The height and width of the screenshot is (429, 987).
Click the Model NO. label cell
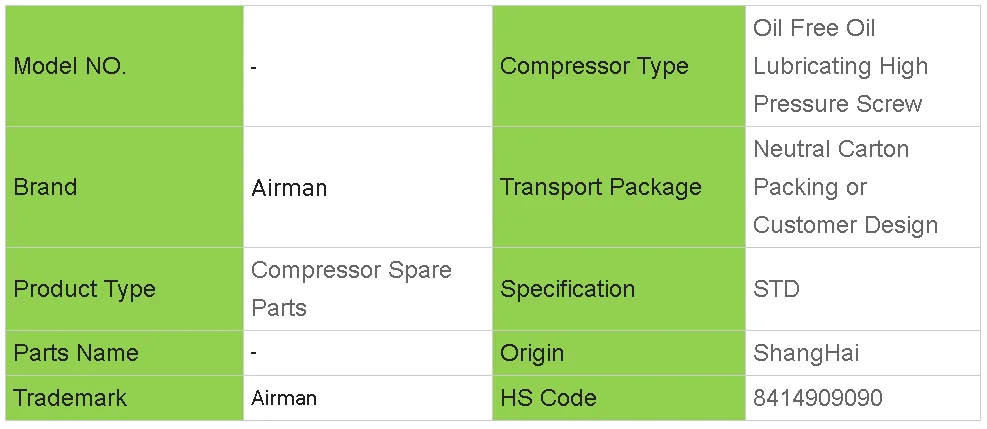tap(70, 67)
